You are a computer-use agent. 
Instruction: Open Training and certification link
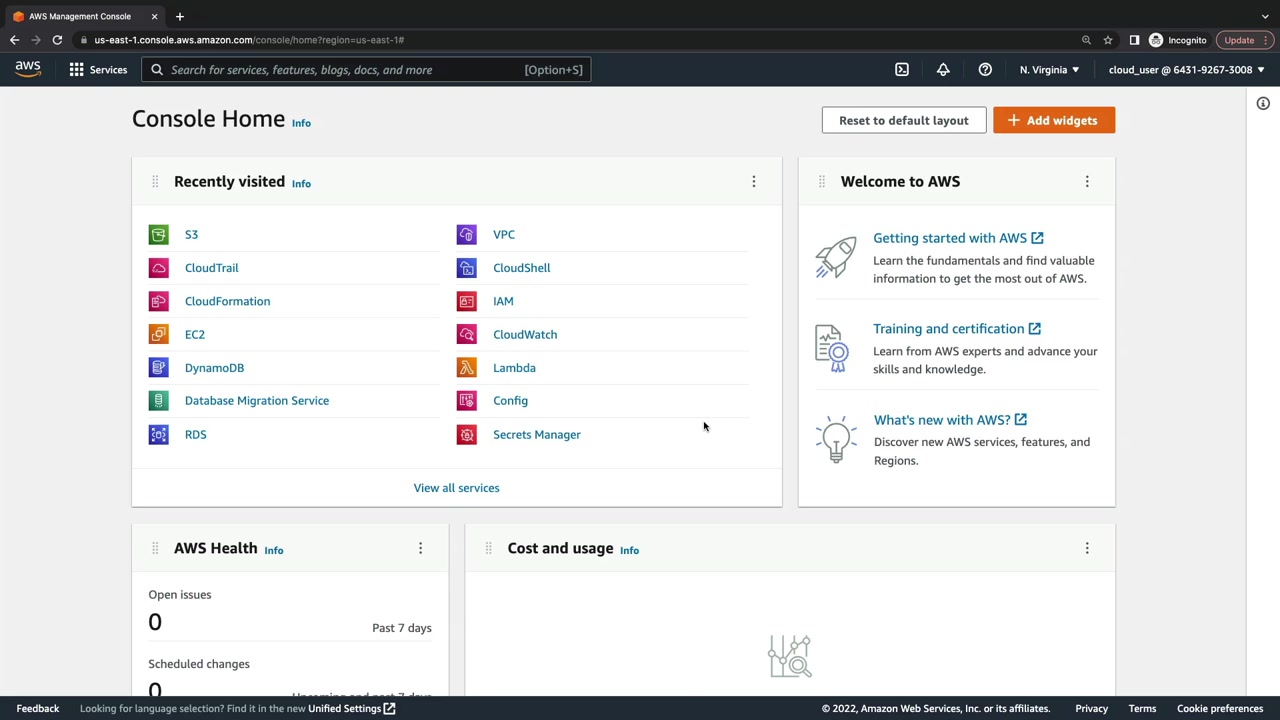tap(957, 329)
